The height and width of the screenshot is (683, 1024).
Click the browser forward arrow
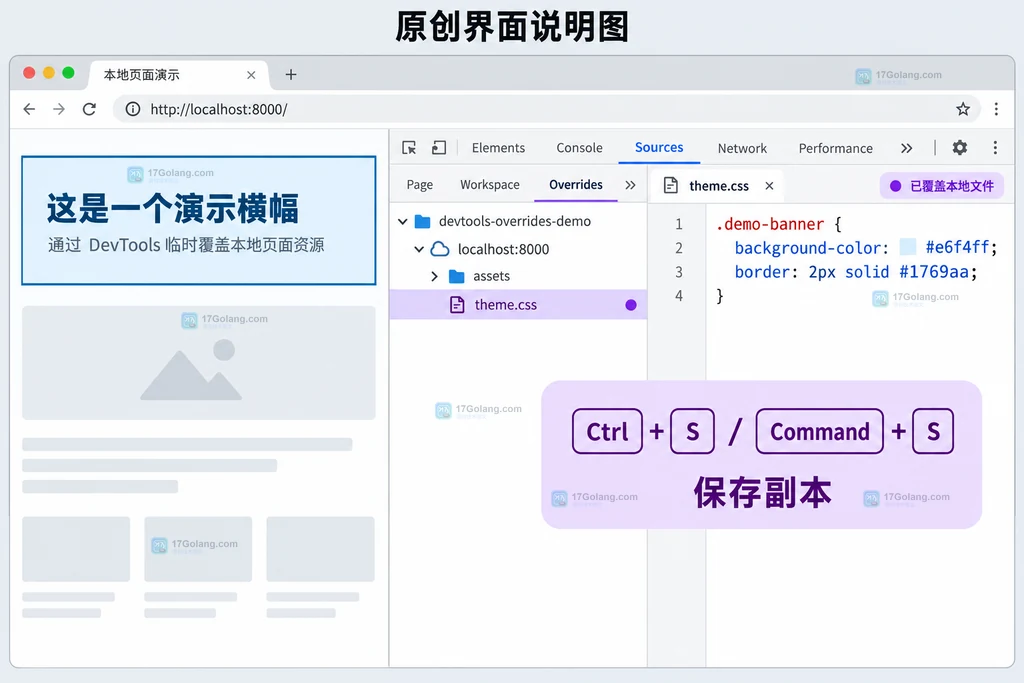click(59, 109)
